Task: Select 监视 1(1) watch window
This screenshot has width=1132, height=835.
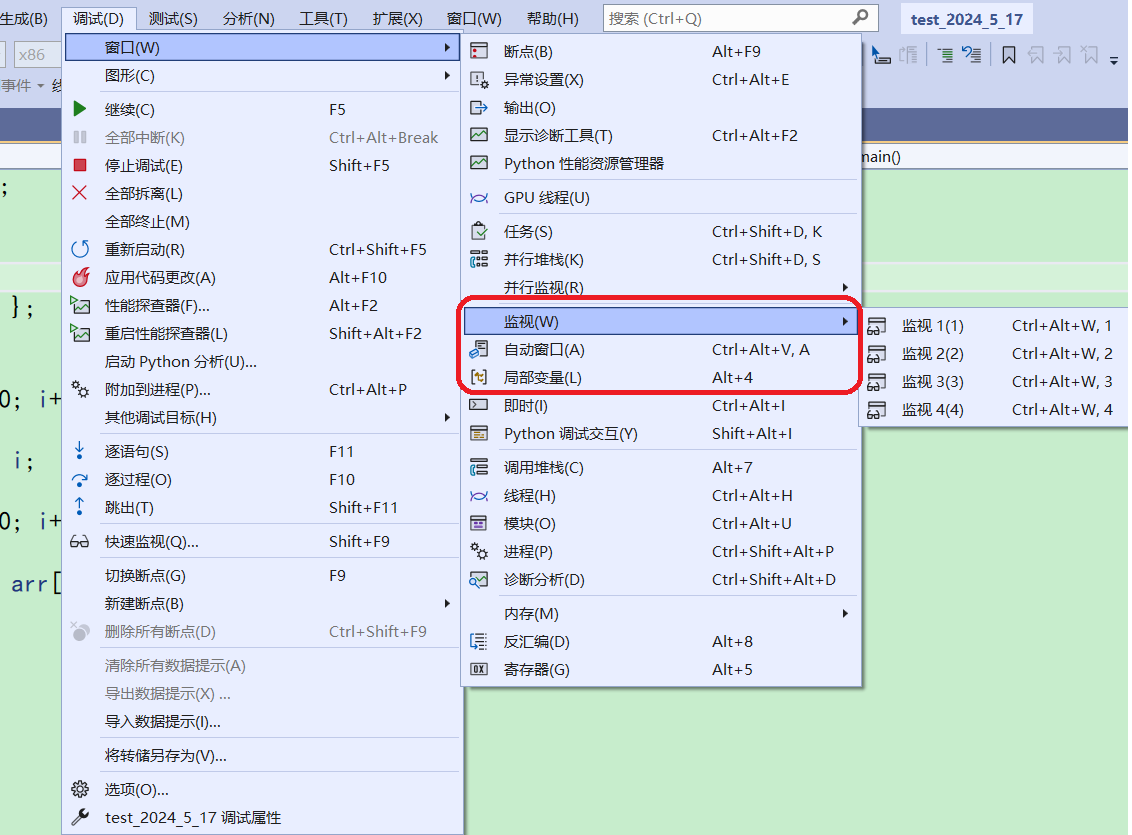Action: pos(994,325)
